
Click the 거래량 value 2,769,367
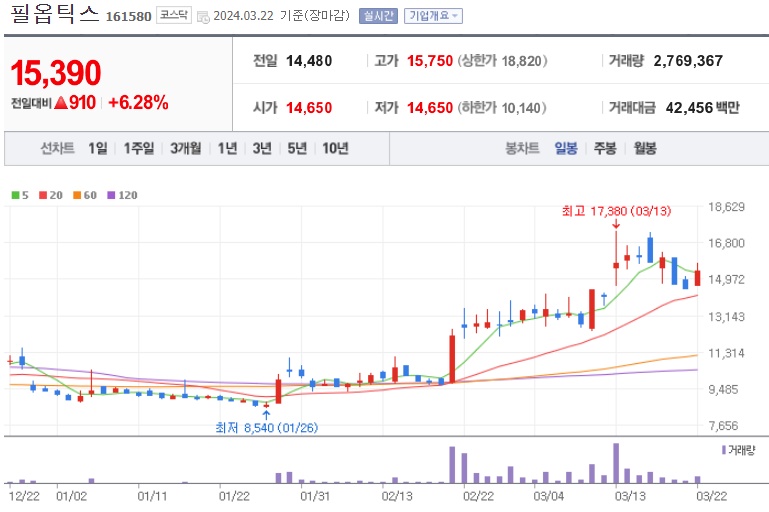pyautogui.click(x=688, y=61)
